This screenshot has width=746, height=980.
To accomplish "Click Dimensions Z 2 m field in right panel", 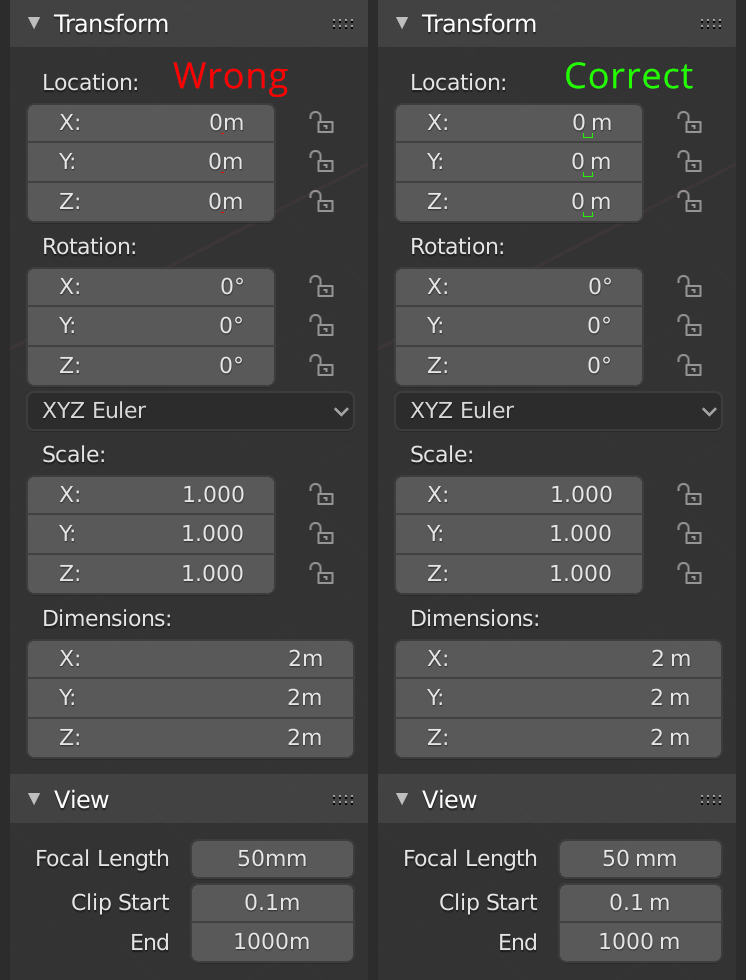I will [x=559, y=738].
